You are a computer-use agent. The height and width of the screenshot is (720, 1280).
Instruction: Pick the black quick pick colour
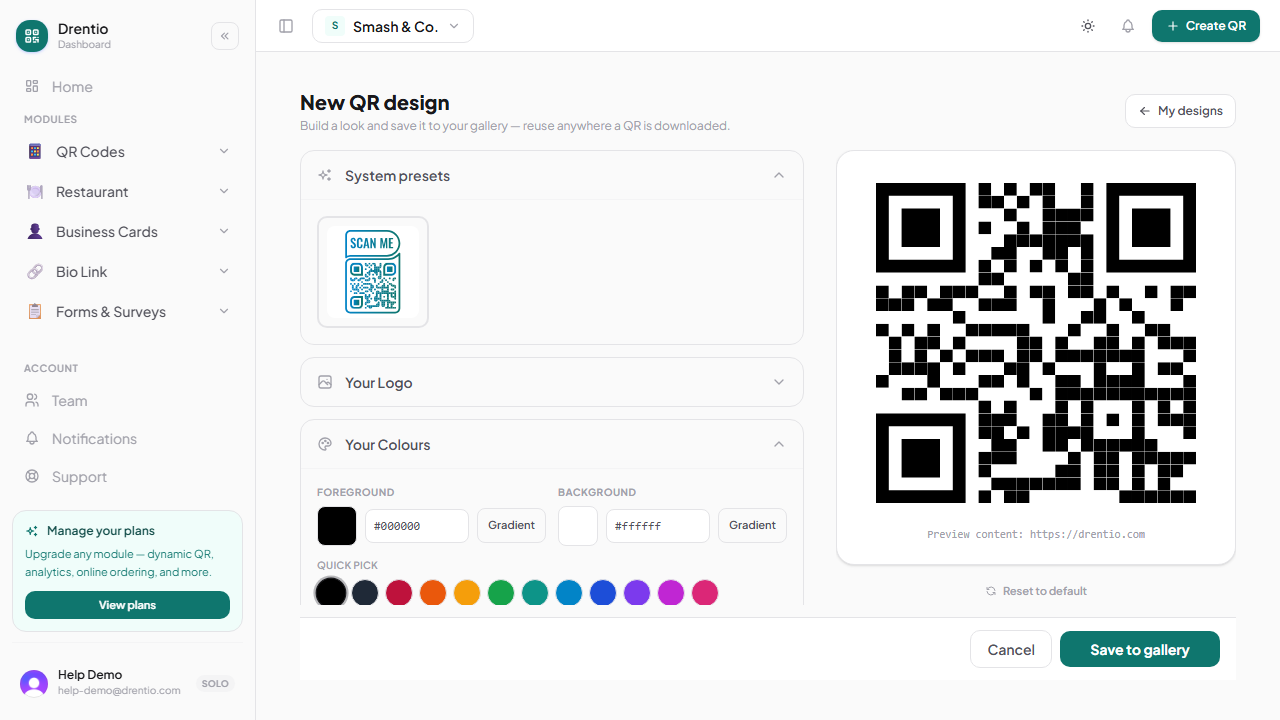[x=331, y=593]
